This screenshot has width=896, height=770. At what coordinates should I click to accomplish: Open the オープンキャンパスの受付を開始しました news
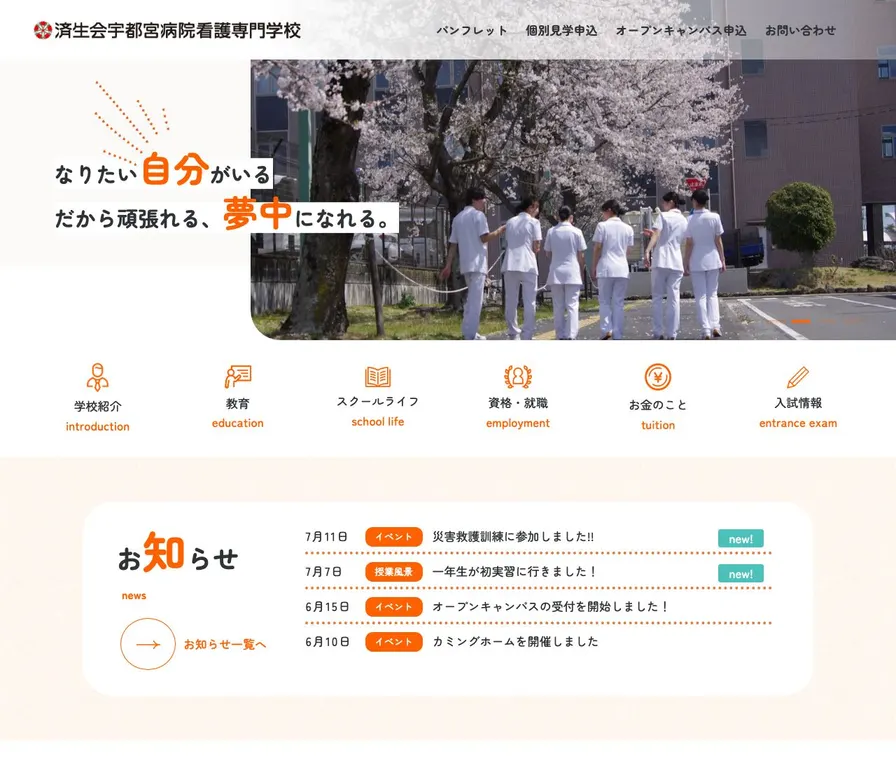[550, 607]
